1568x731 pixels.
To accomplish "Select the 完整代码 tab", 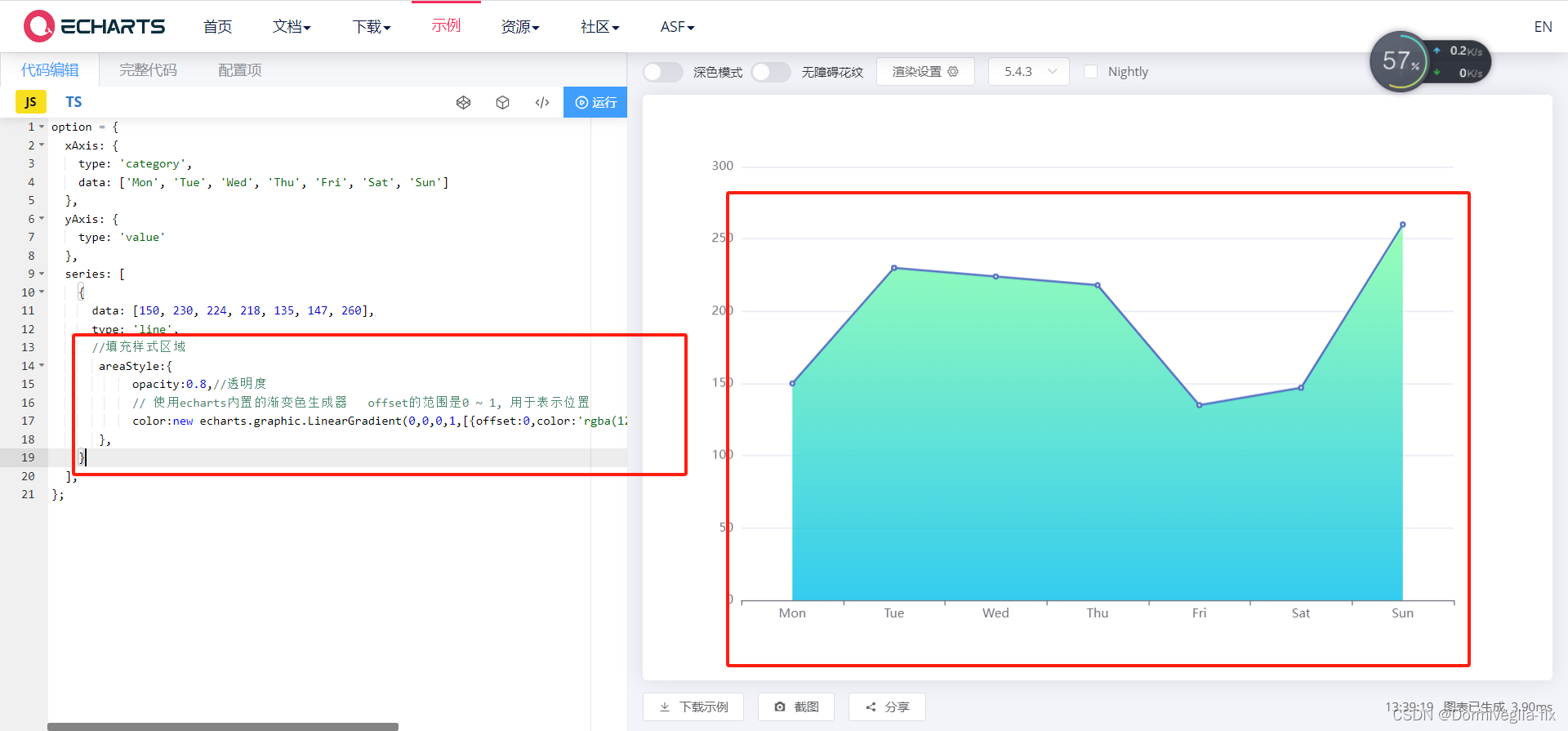I will tap(148, 70).
